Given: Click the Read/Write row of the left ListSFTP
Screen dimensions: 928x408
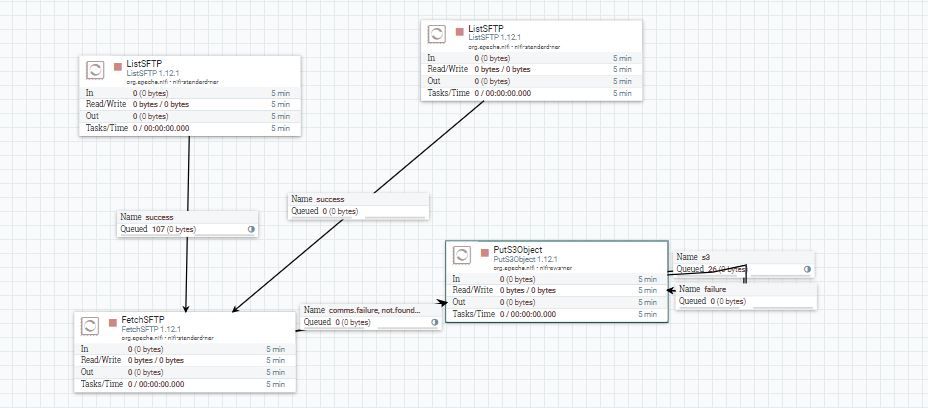Looking at the screenshot, I should click(x=190, y=104).
